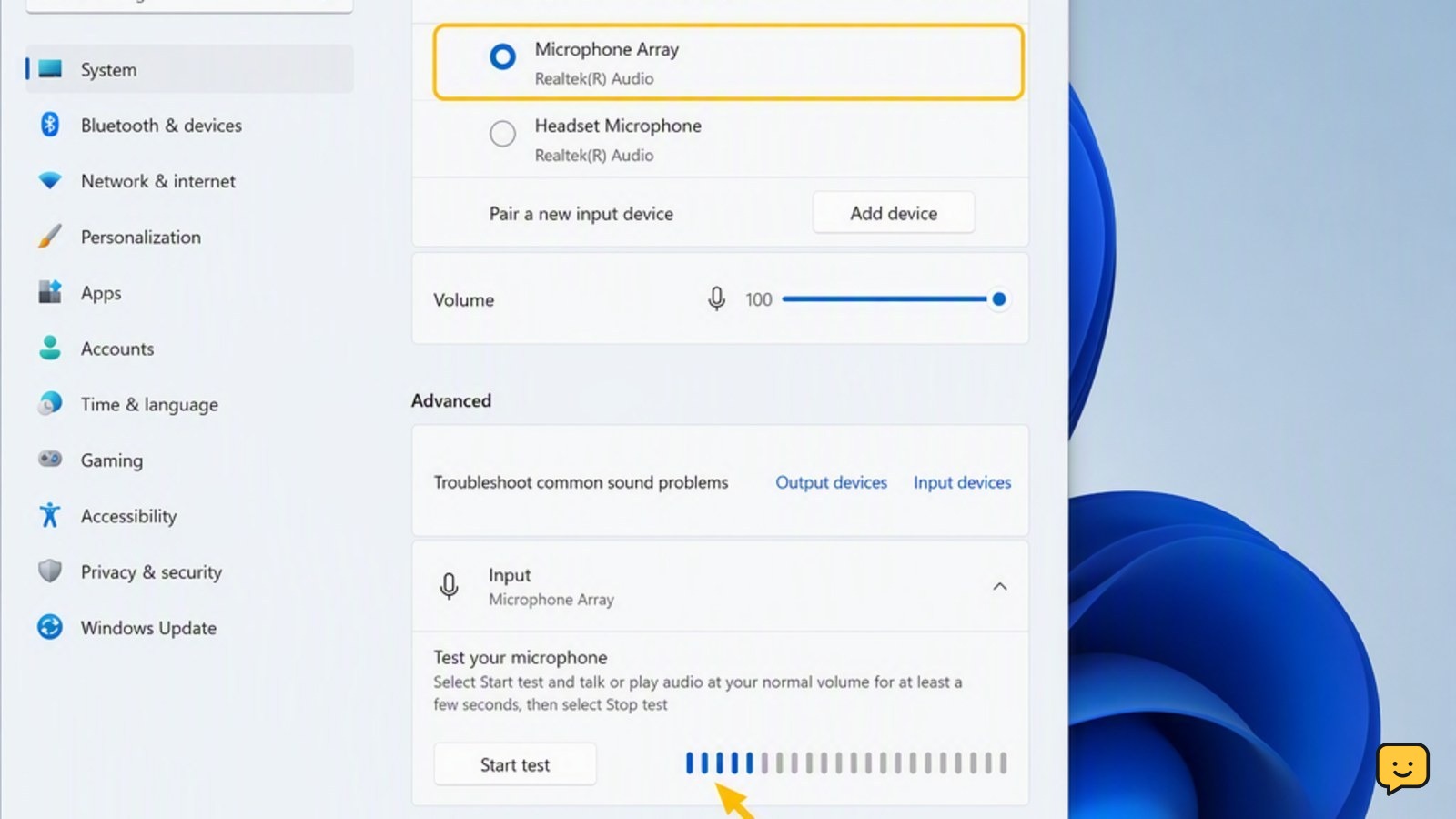
Task: Open System settings category
Action: pyautogui.click(x=189, y=69)
